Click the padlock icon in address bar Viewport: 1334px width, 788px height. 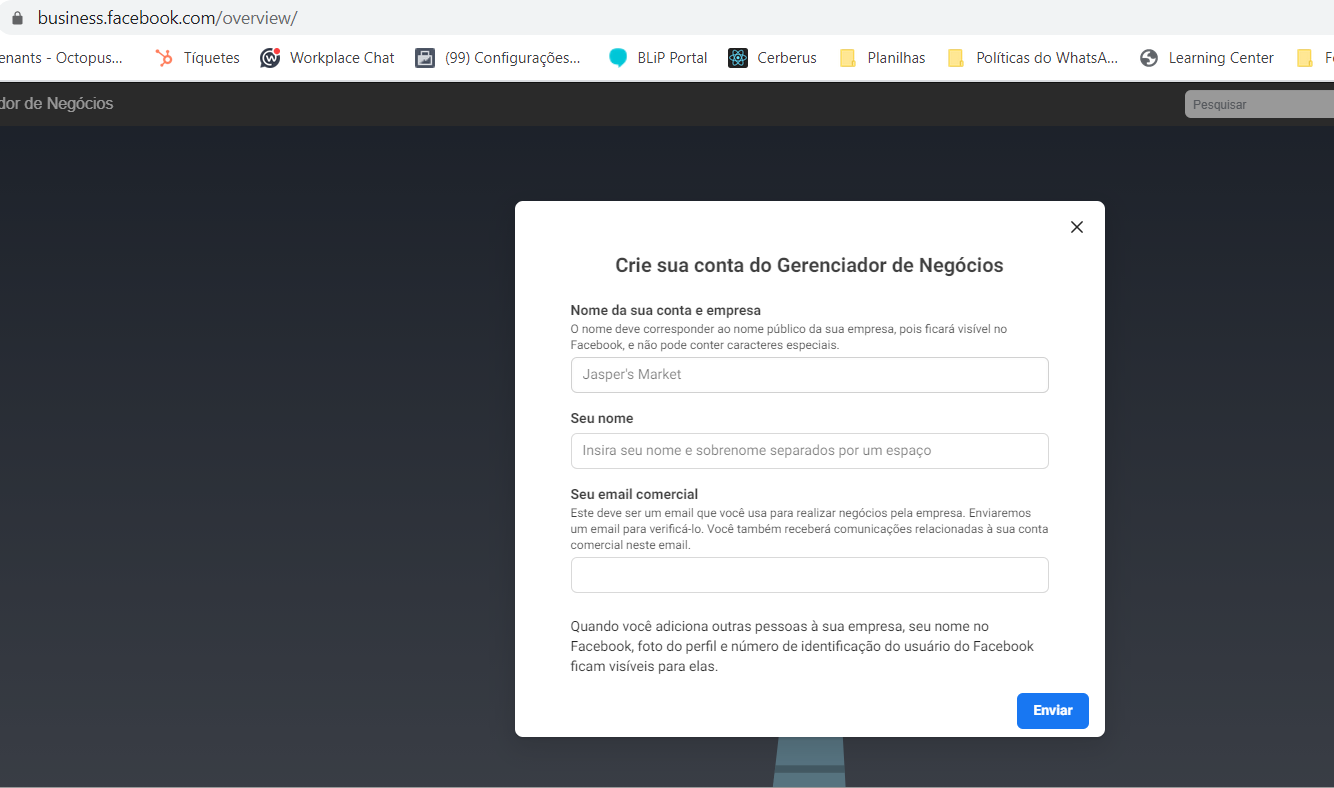pos(16,18)
